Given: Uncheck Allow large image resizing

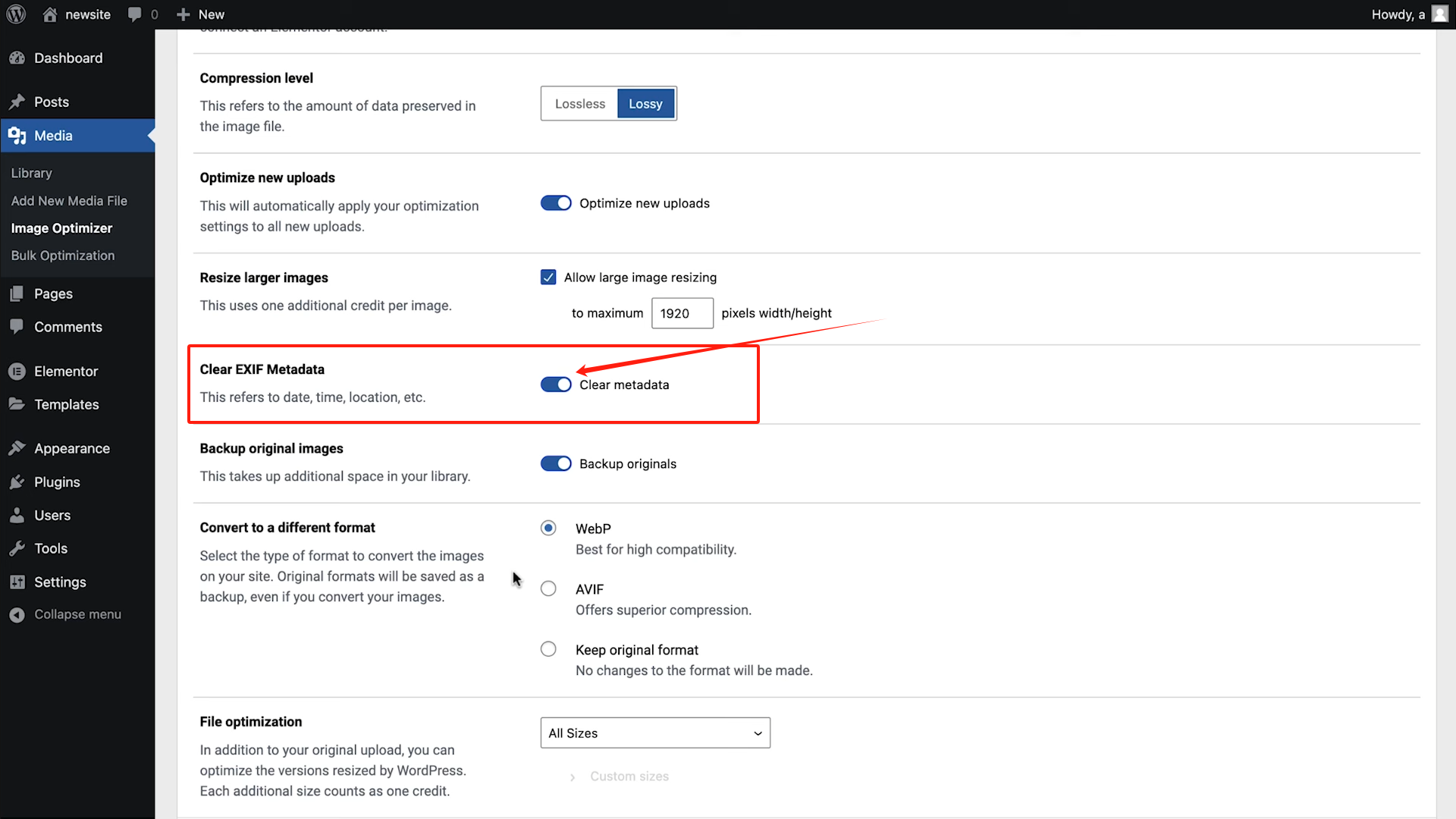Looking at the screenshot, I should 548,277.
